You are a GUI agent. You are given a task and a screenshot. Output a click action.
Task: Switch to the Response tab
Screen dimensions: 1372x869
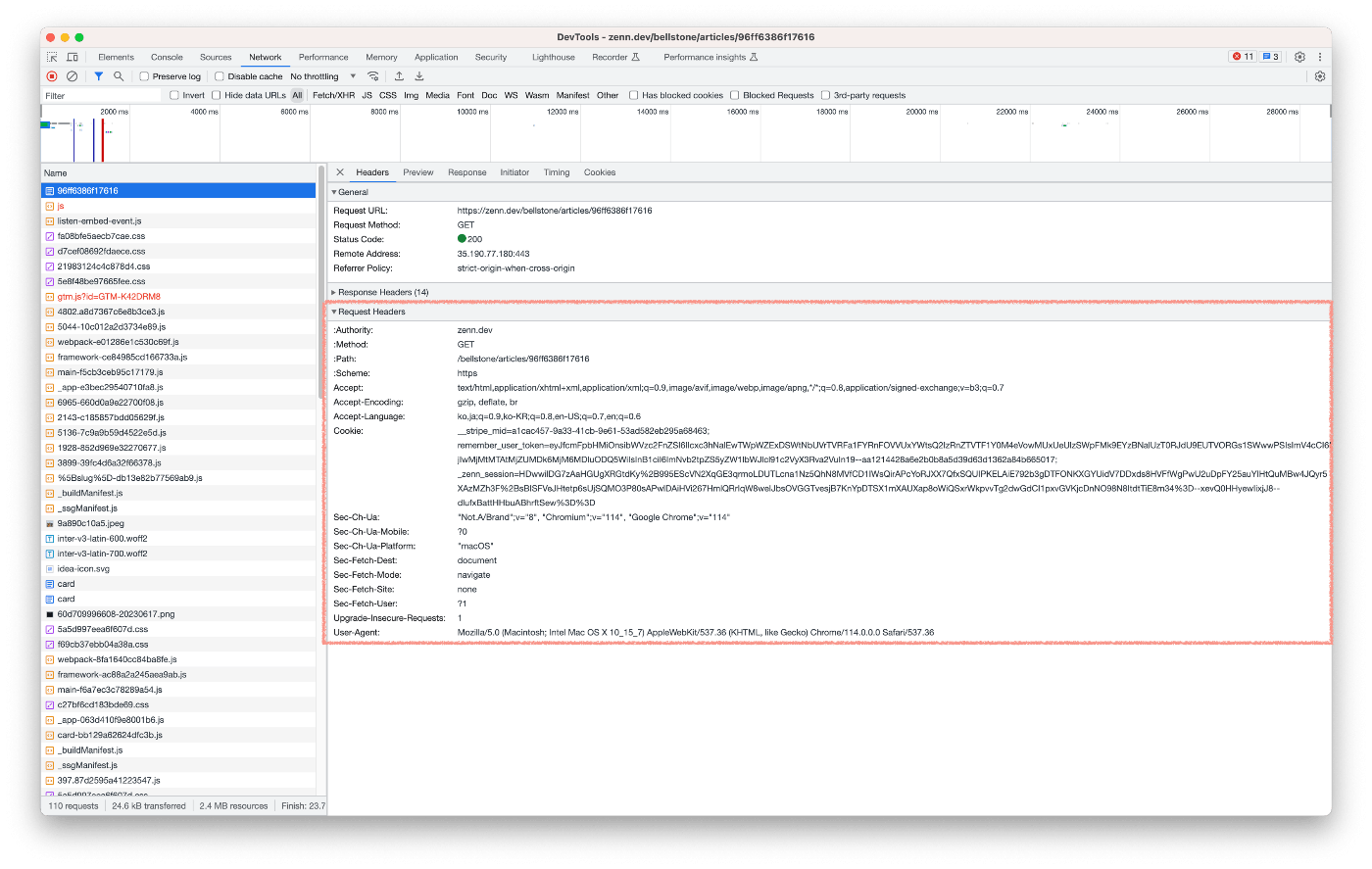coord(467,172)
